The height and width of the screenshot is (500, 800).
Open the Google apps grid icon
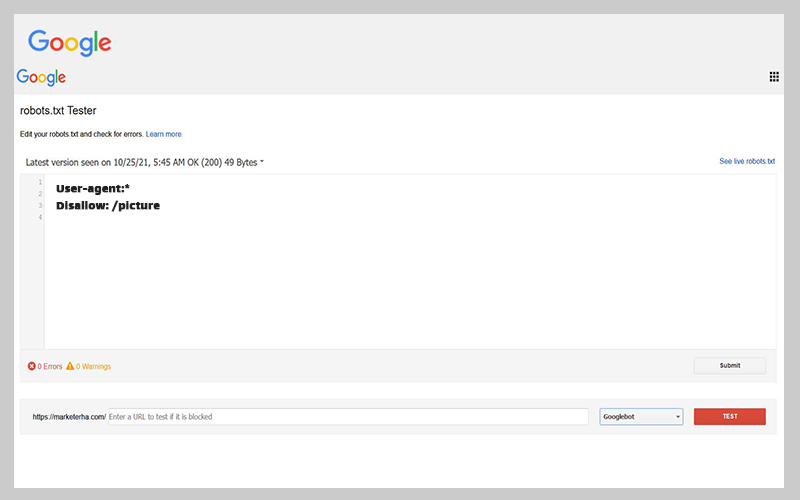(x=774, y=77)
